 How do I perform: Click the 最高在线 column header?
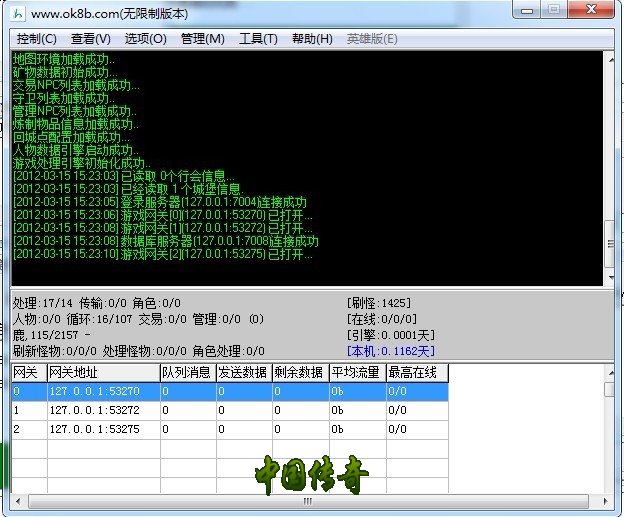click(416, 373)
